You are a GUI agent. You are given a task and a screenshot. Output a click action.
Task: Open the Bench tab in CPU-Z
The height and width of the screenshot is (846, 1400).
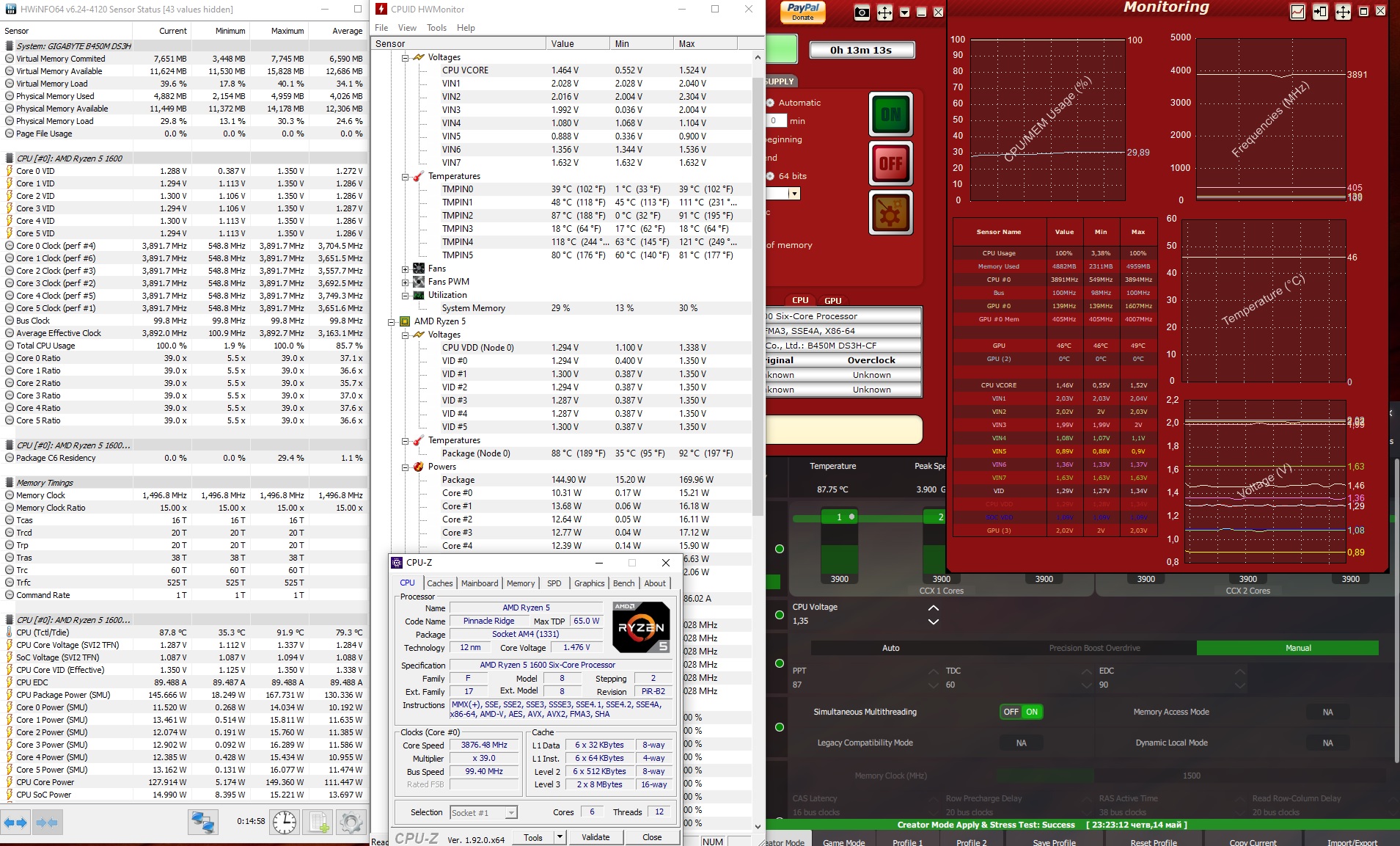click(x=624, y=583)
